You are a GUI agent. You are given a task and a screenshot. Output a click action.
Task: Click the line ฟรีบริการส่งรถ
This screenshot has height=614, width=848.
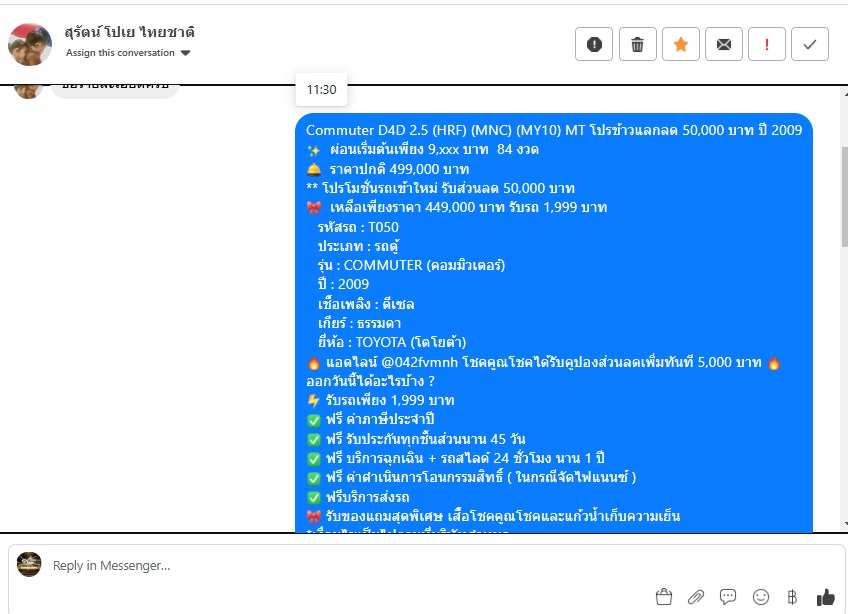click(357, 498)
